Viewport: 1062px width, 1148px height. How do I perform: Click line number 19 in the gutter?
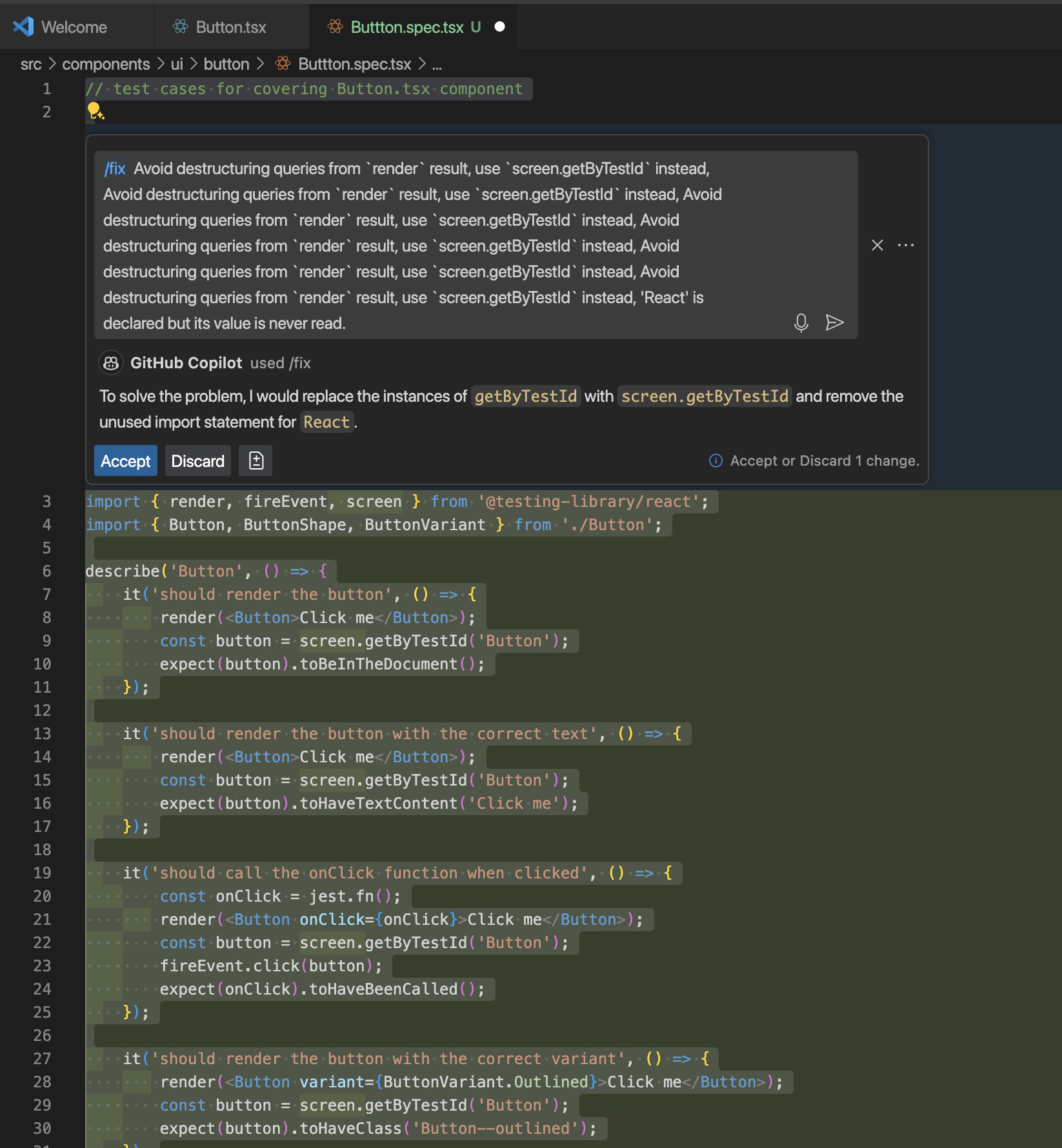click(x=43, y=873)
